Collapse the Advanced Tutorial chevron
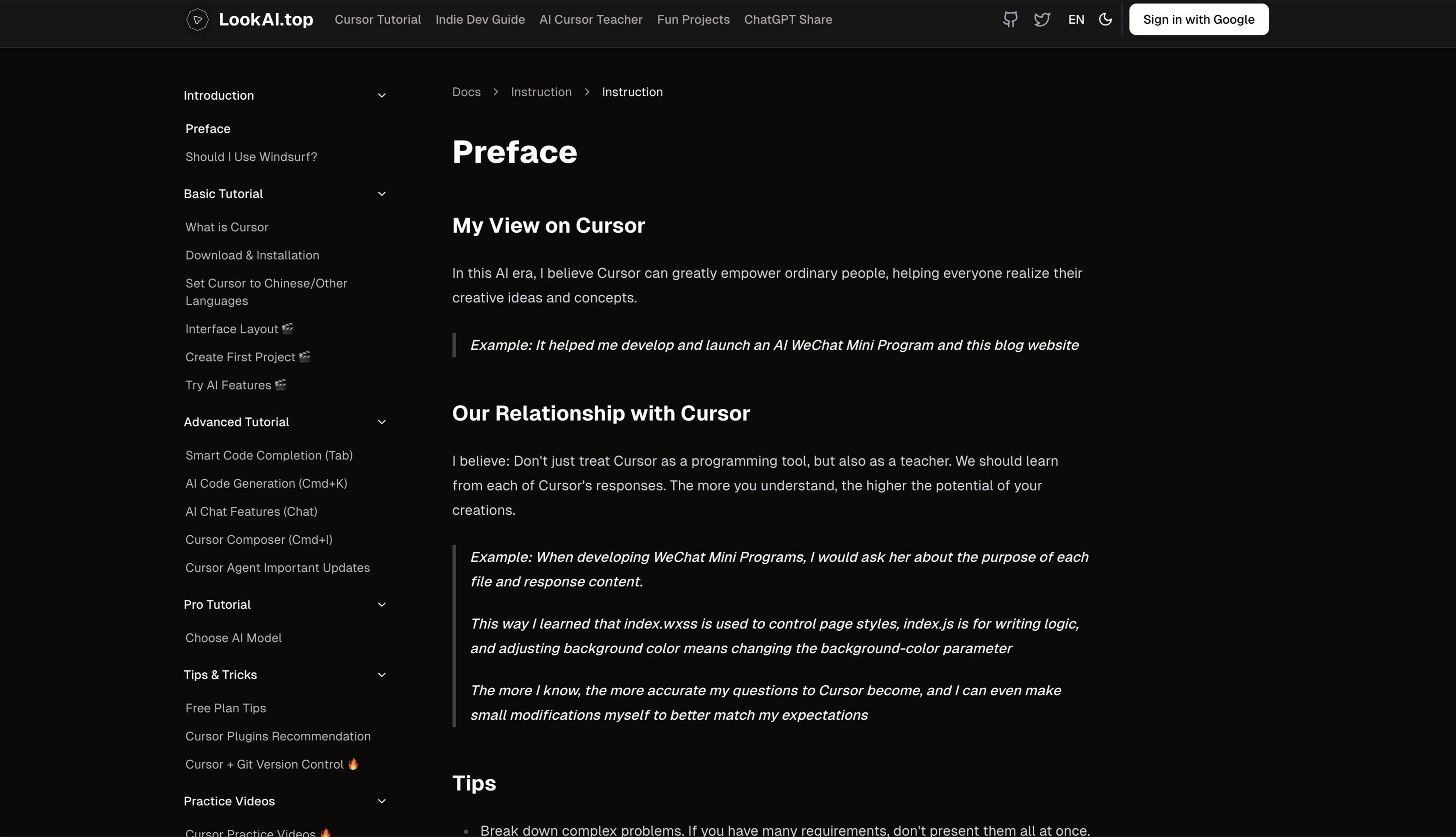This screenshot has width=1456, height=837. pyautogui.click(x=382, y=422)
